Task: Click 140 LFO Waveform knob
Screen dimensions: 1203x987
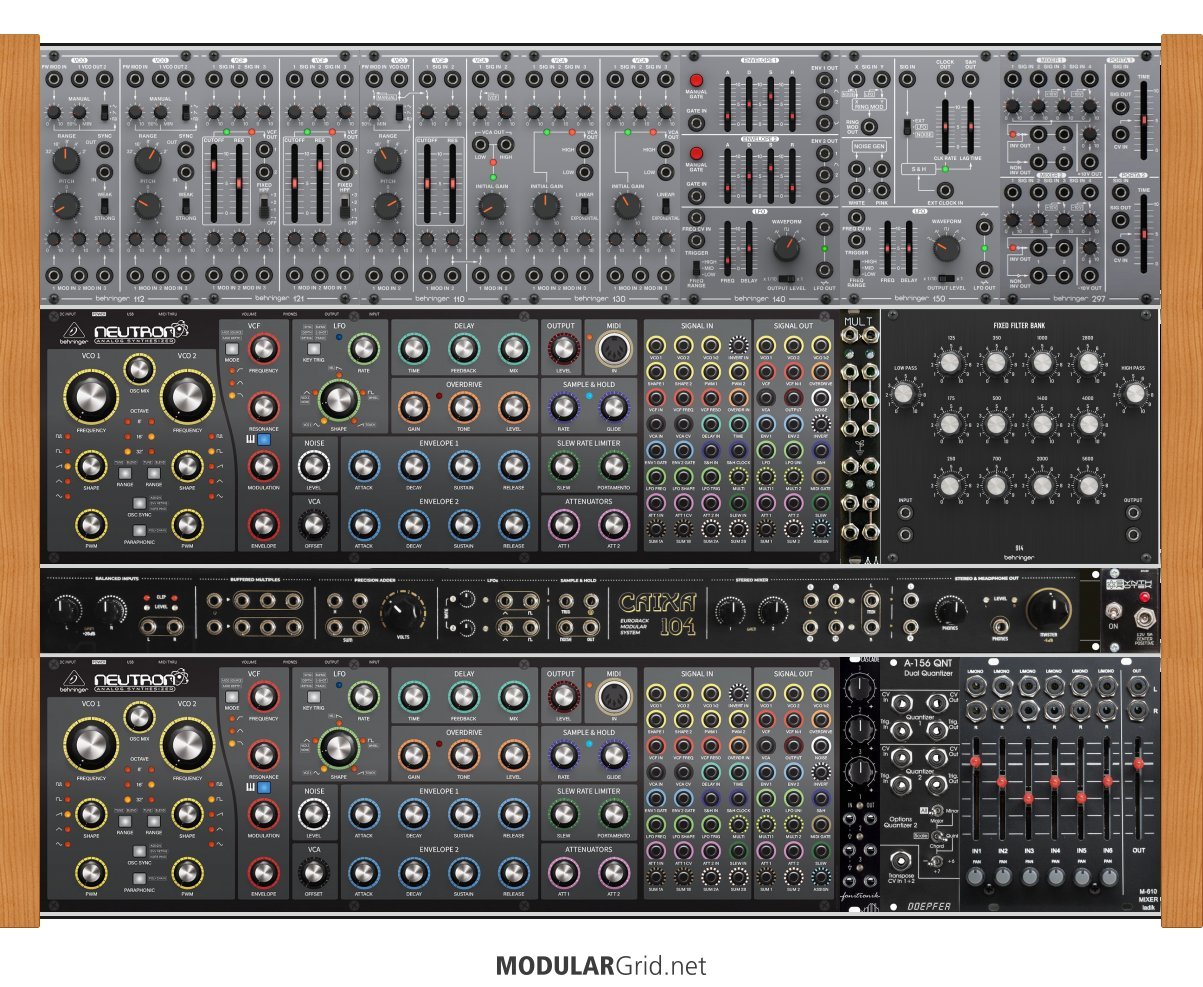Action: pyautogui.click(x=788, y=248)
